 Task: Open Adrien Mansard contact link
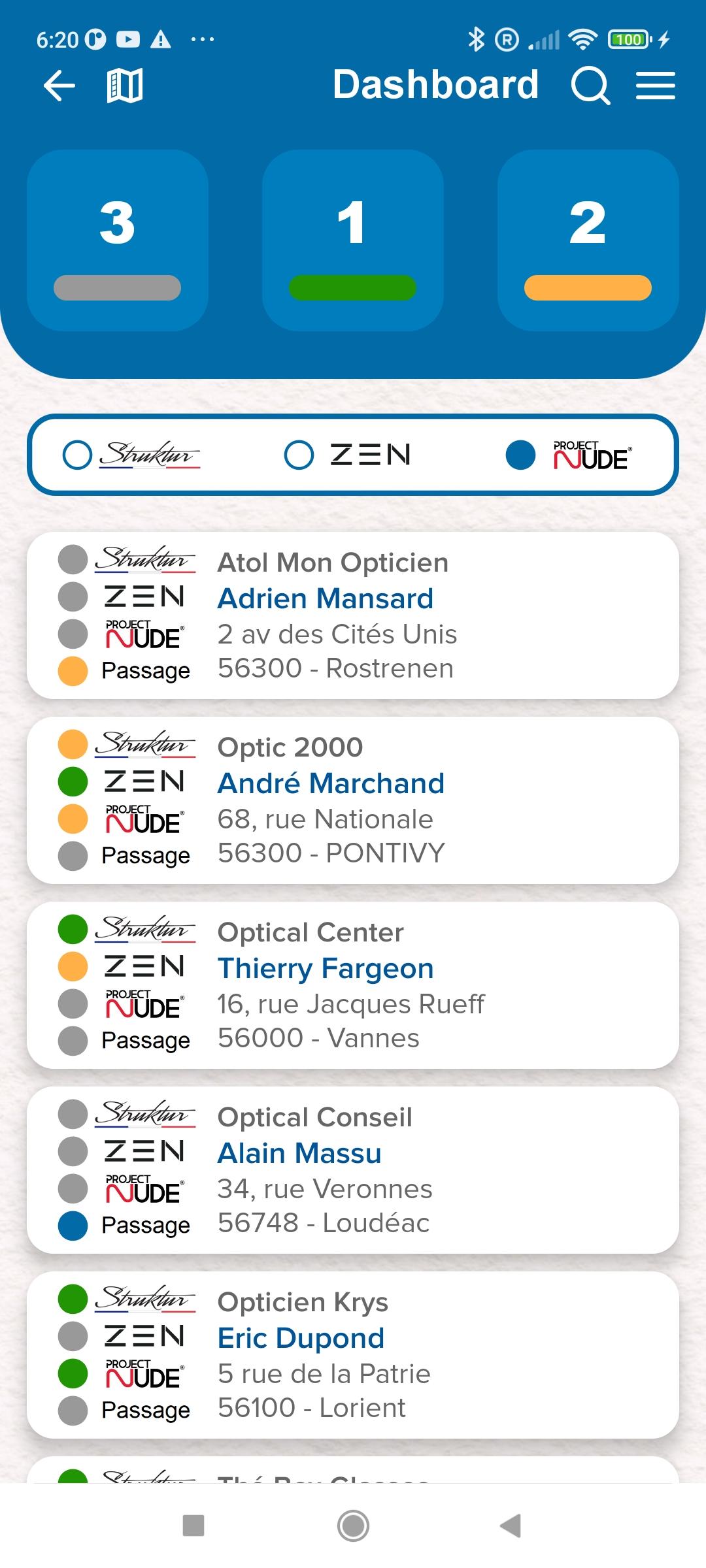pyautogui.click(x=326, y=598)
